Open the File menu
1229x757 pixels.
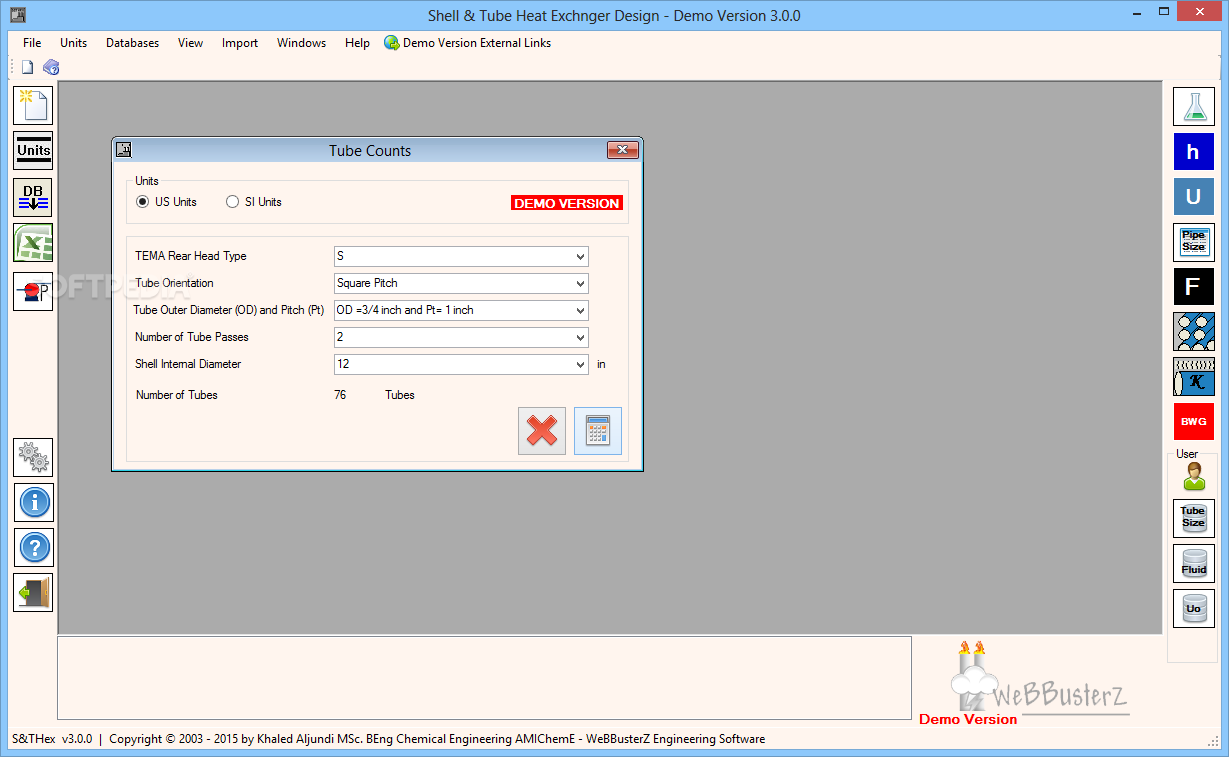tap(32, 43)
